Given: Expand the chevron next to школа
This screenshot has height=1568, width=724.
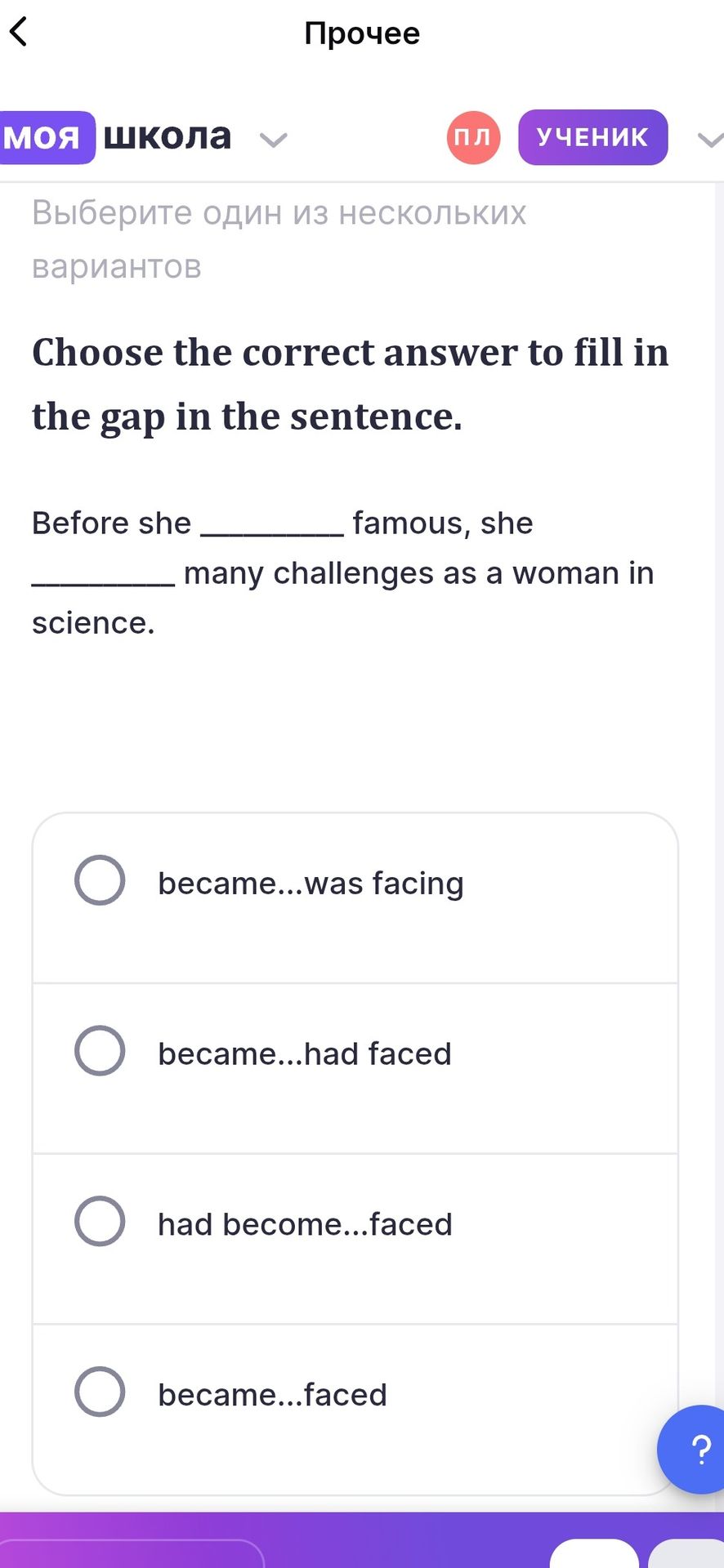Looking at the screenshot, I should (273, 140).
